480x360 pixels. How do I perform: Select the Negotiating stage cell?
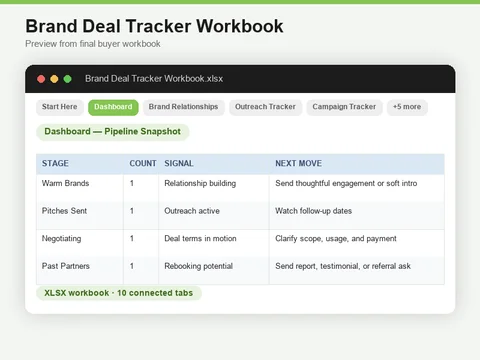(x=80, y=243)
